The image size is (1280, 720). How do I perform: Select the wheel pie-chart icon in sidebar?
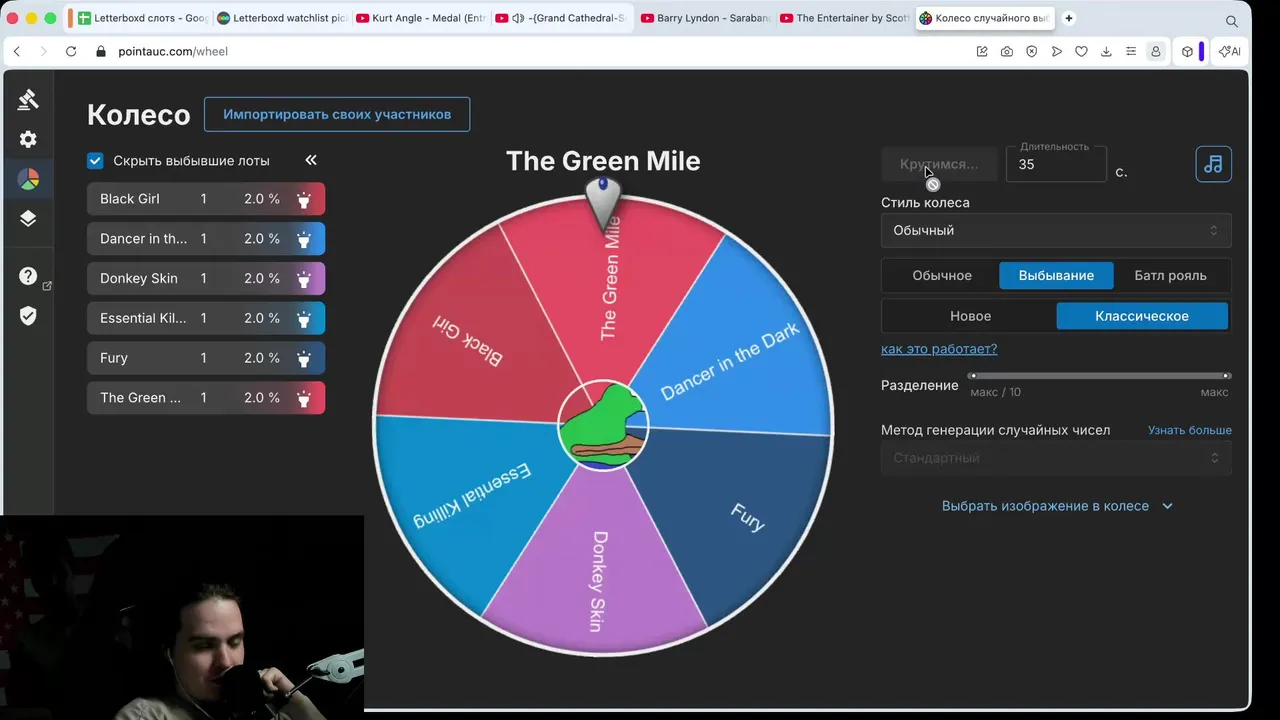pyautogui.click(x=28, y=179)
